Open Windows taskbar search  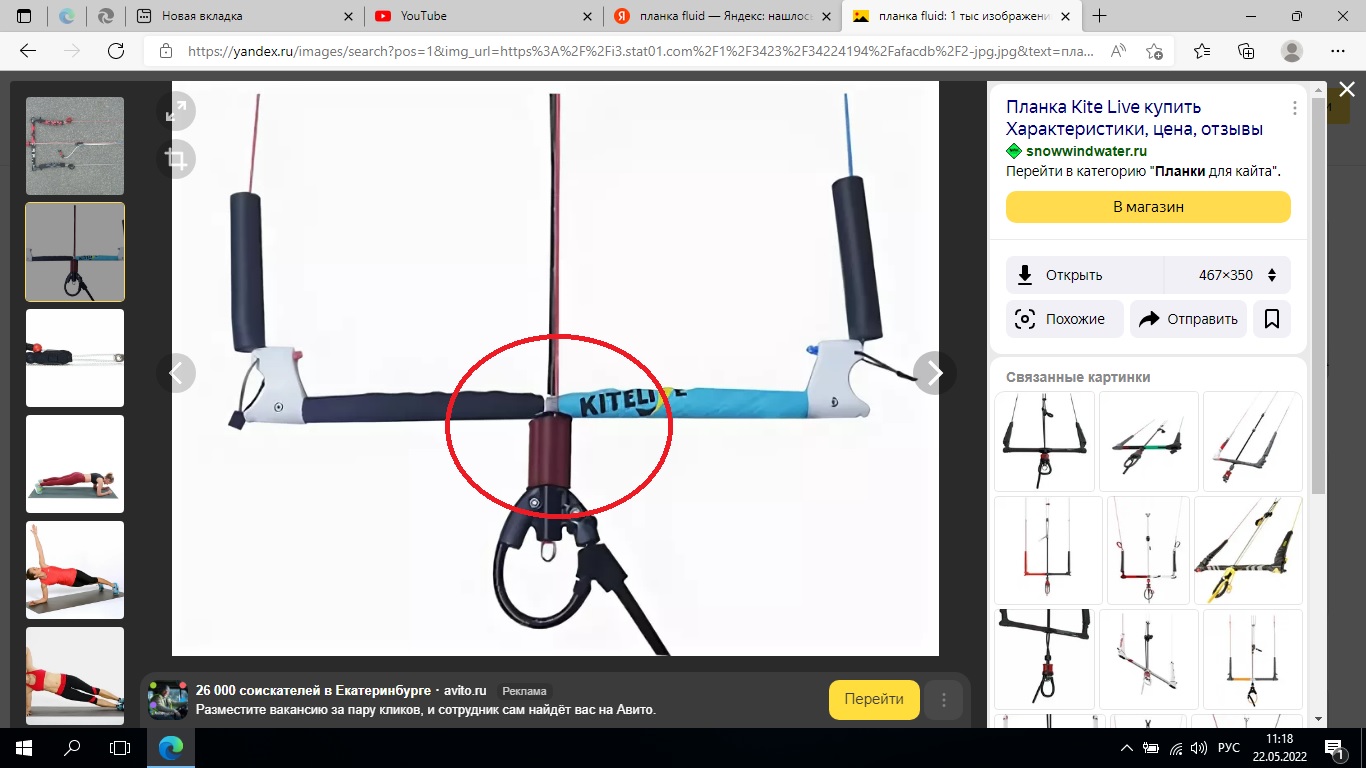71,747
